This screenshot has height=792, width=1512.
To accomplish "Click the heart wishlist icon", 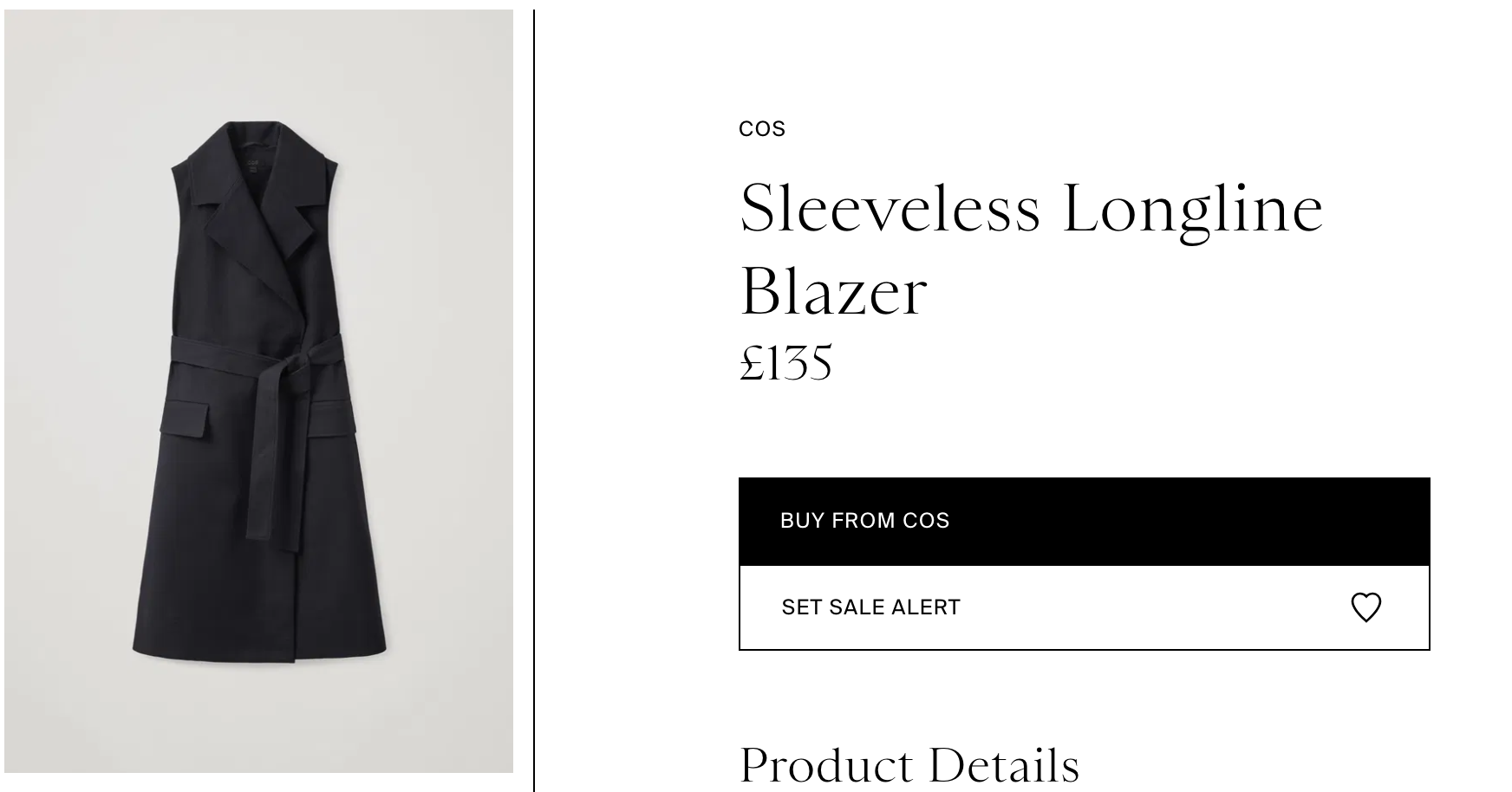I will point(1365,607).
